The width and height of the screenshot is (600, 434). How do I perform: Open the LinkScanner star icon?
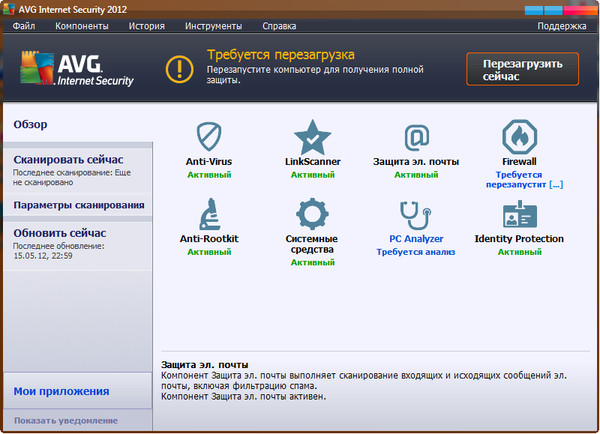tap(312, 136)
